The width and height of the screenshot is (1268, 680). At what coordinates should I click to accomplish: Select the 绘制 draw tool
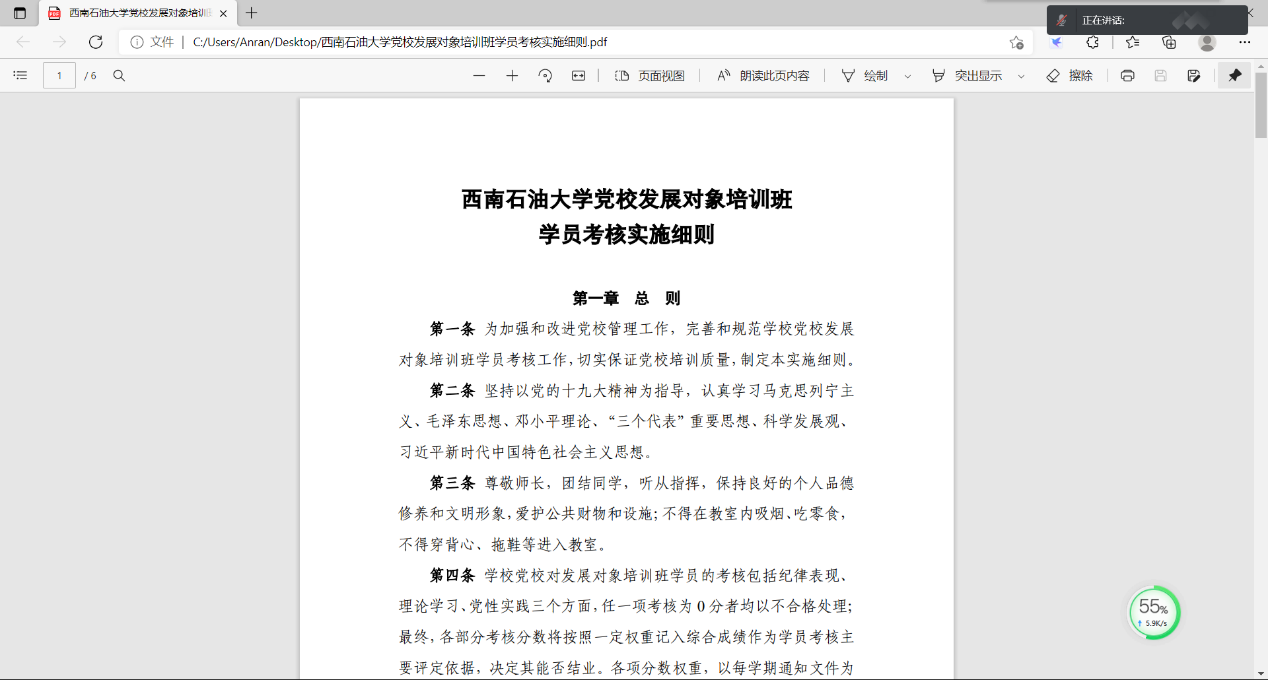tap(864, 75)
